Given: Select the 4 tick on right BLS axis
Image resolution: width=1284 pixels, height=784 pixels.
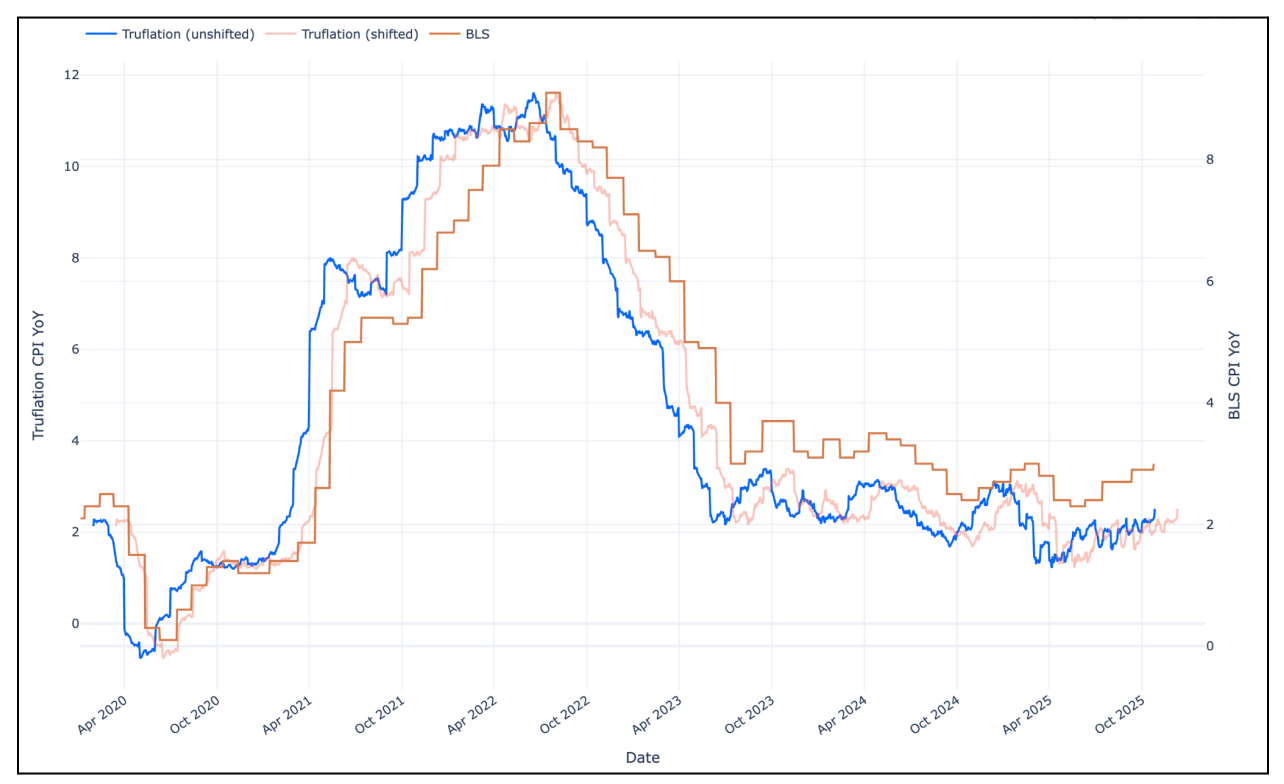Looking at the screenshot, I should (x=1210, y=403).
